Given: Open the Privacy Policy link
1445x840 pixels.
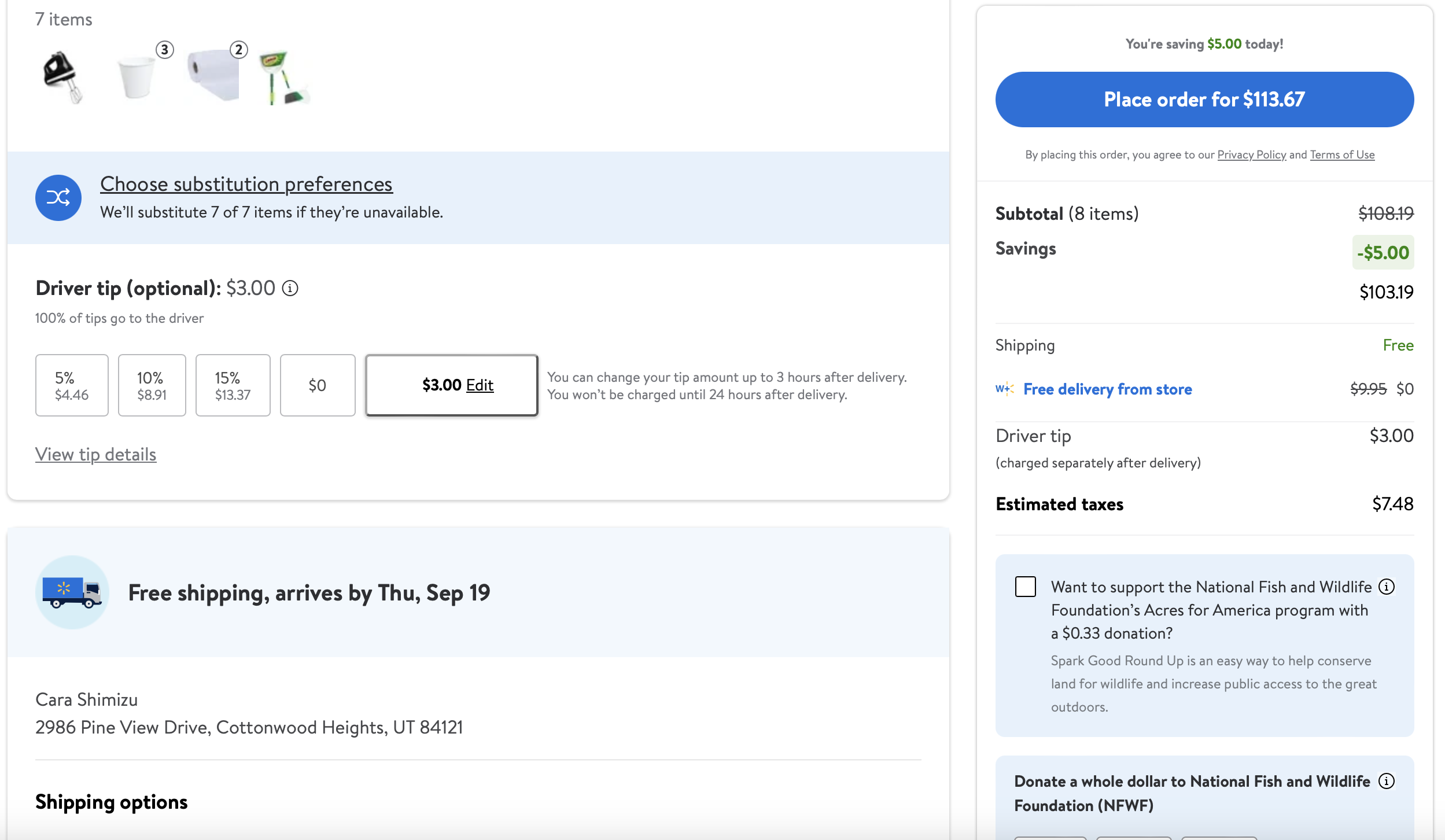Looking at the screenshot, I should (x=1251, y=154).
